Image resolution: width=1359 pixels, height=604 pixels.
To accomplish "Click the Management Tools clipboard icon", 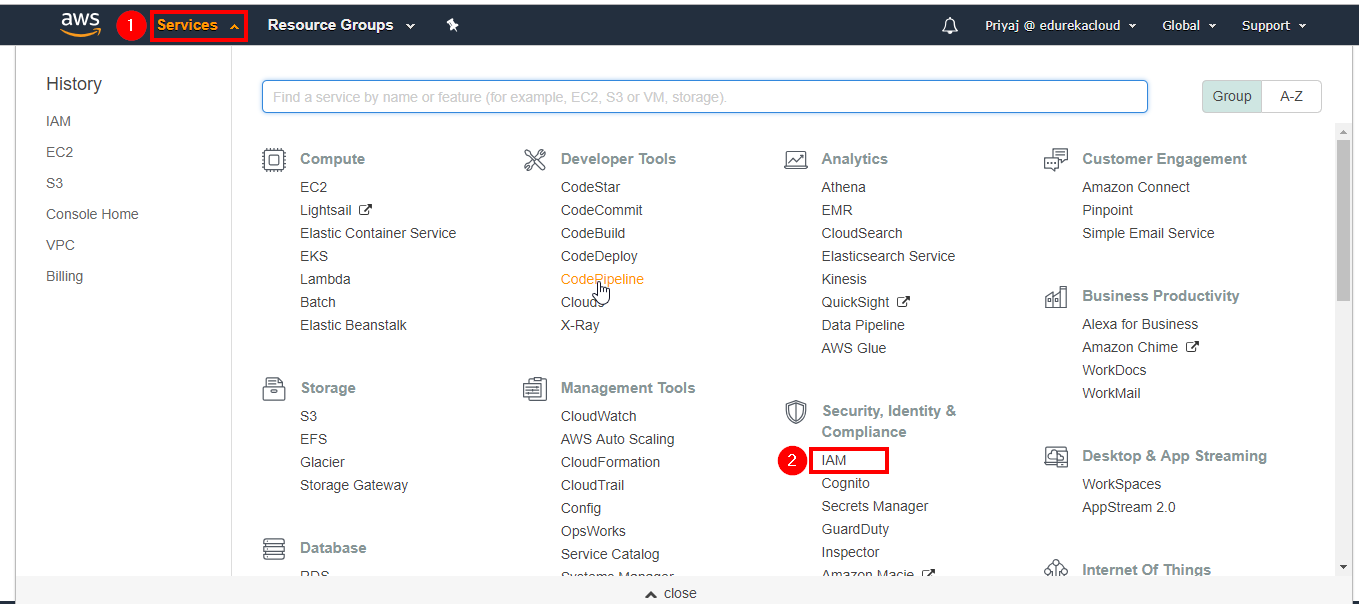I will [x=535, y=388].
